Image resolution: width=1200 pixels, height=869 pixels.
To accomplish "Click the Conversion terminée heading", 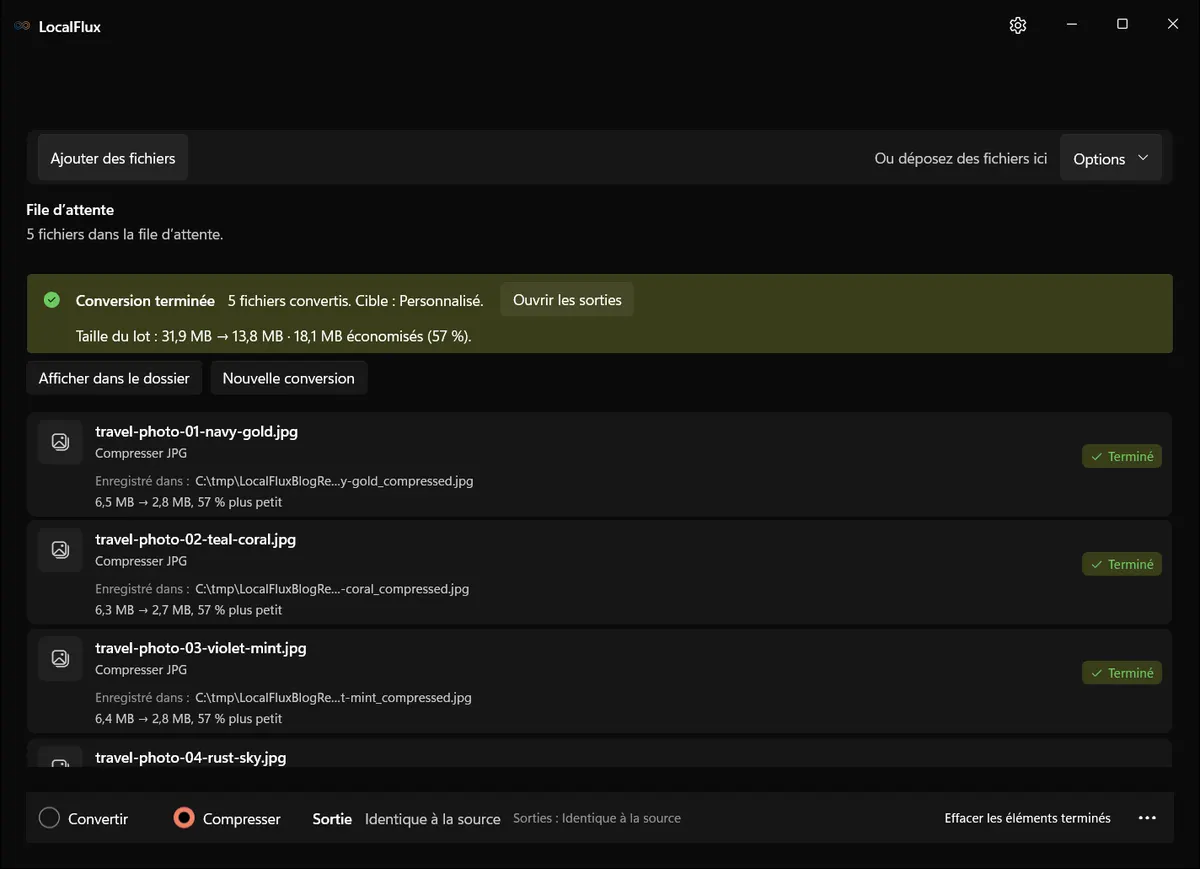I will (x=145, y=300).
